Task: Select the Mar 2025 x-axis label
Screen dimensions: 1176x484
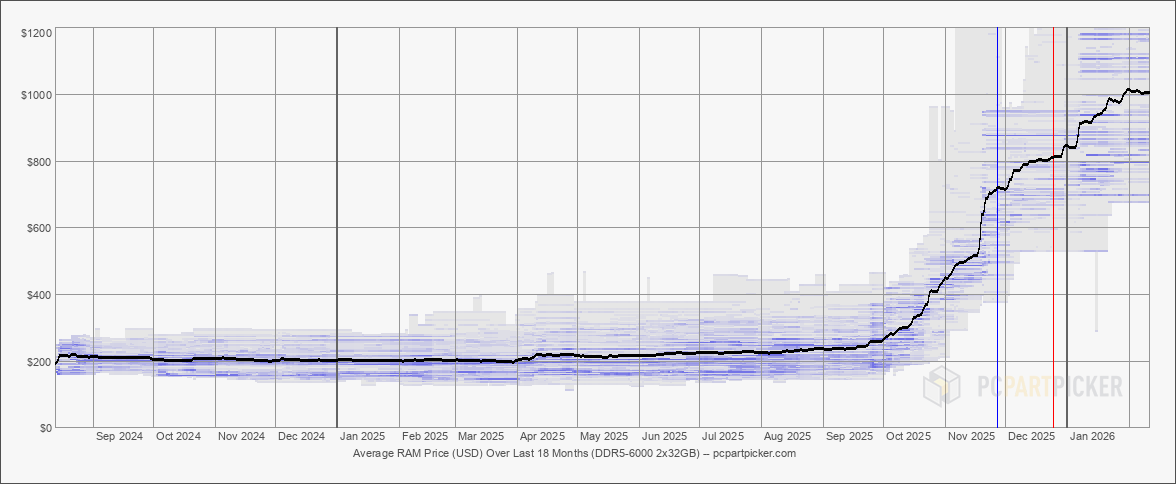Action: [x=480, y=437]
